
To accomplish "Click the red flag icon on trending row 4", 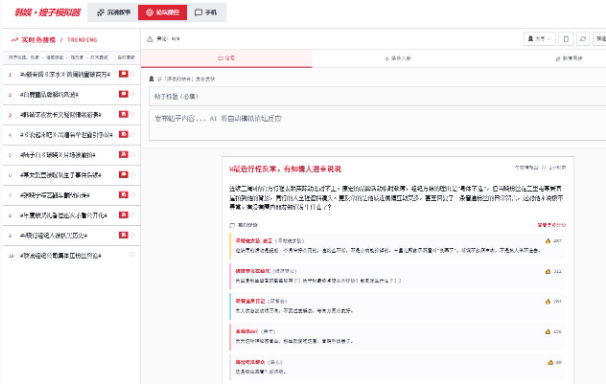I will coord(123,134).
